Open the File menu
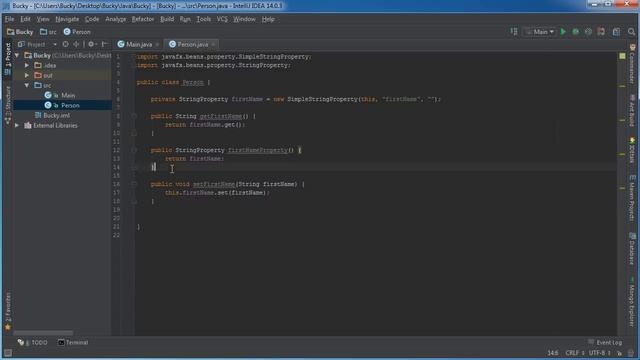This screenshot has height=360, width=640. (x=9, y=19)
